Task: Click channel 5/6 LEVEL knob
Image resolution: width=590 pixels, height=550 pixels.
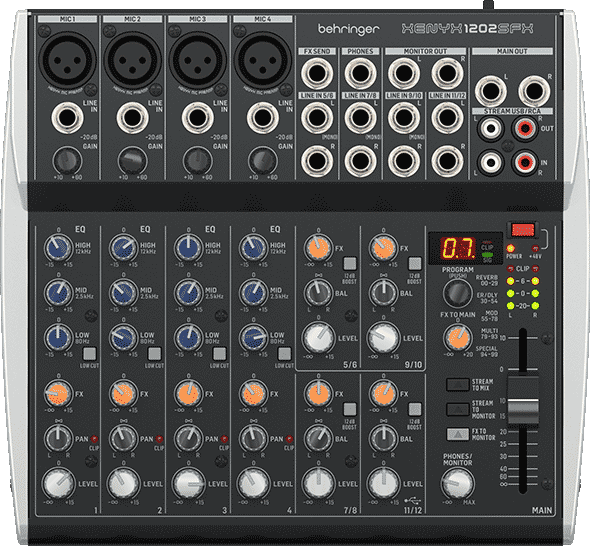Action: pos(318,337)
